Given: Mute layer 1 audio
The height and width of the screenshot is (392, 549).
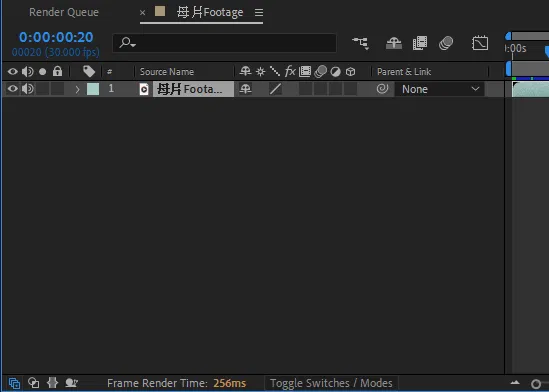Looking at the screenshot, I should coord(28,89).
